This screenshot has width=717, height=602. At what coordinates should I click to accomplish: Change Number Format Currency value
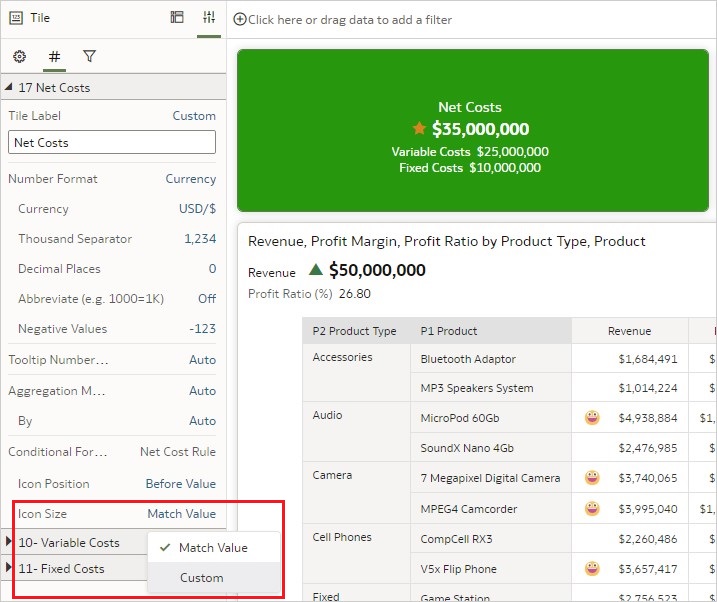(190, 179)
